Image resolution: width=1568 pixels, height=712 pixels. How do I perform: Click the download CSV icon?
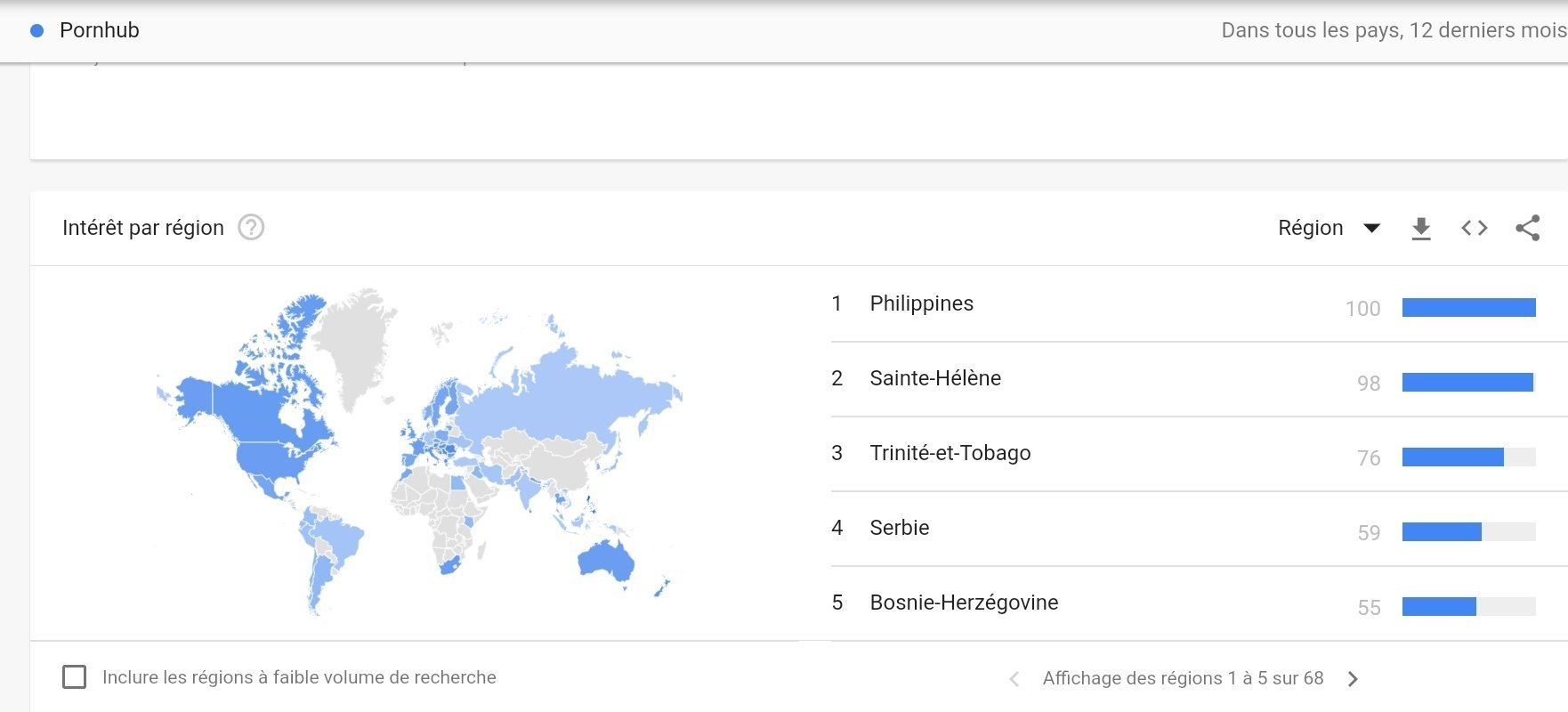pyautogui.click(x=1421, y=229)
